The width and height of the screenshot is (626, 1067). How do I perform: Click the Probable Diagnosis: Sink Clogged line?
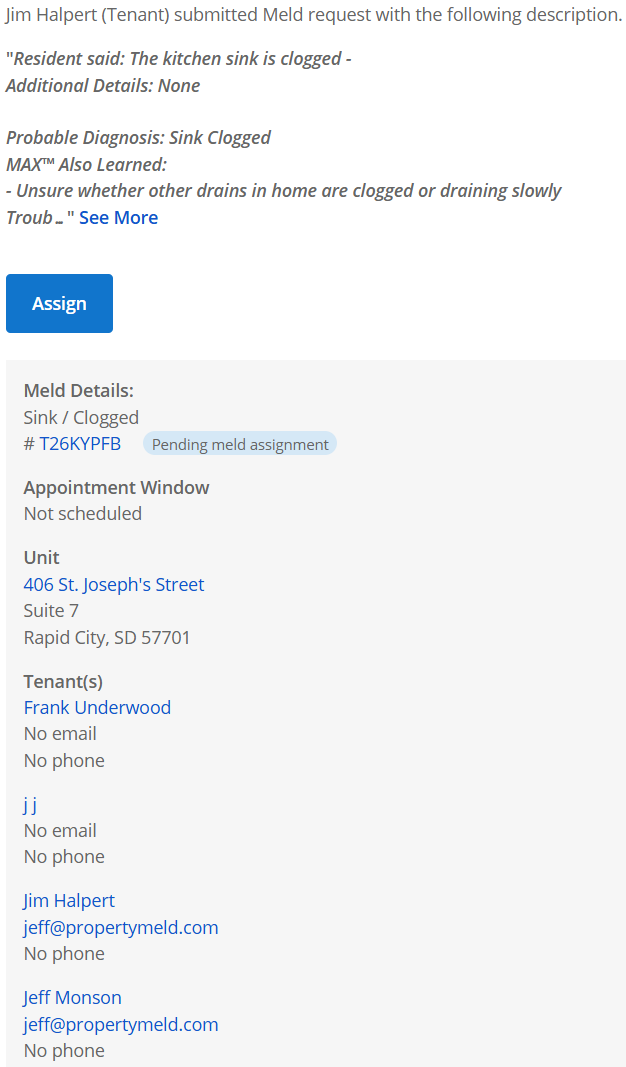(x=138, y=137)
